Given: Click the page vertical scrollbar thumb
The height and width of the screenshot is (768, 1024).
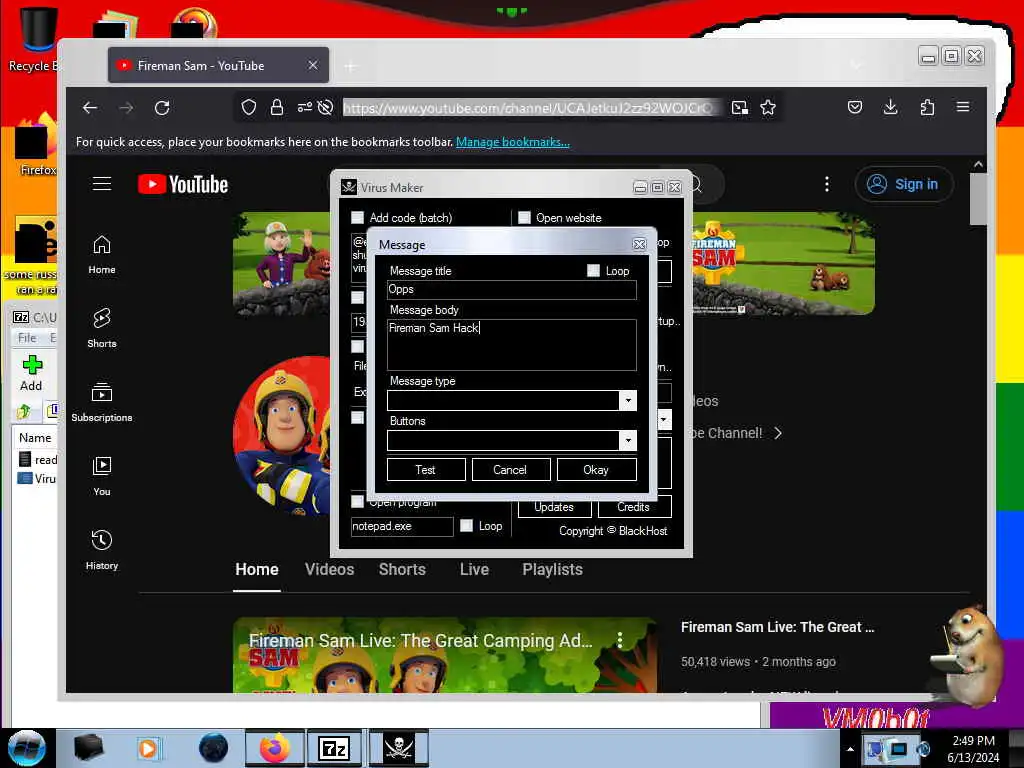Looking at the screenshot, I should (x=978, y=199).
